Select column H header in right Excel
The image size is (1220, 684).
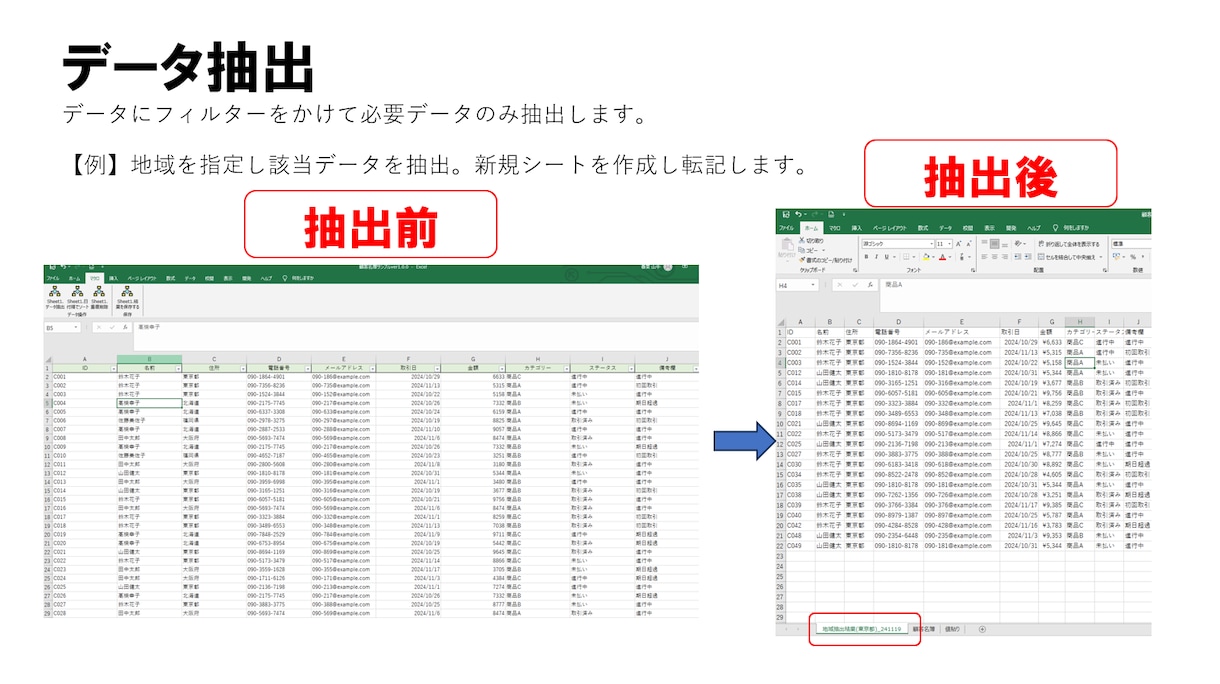1078,322
